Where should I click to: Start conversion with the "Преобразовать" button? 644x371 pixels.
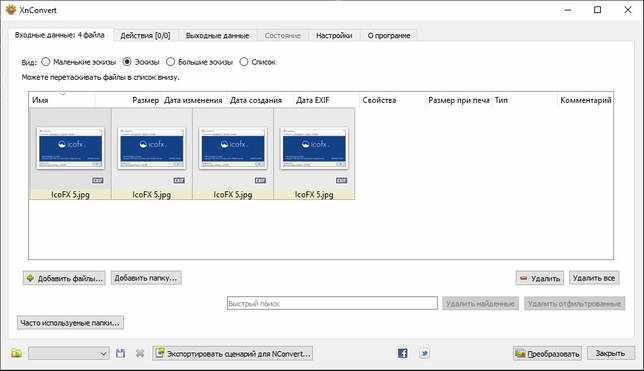click(547, 353)
